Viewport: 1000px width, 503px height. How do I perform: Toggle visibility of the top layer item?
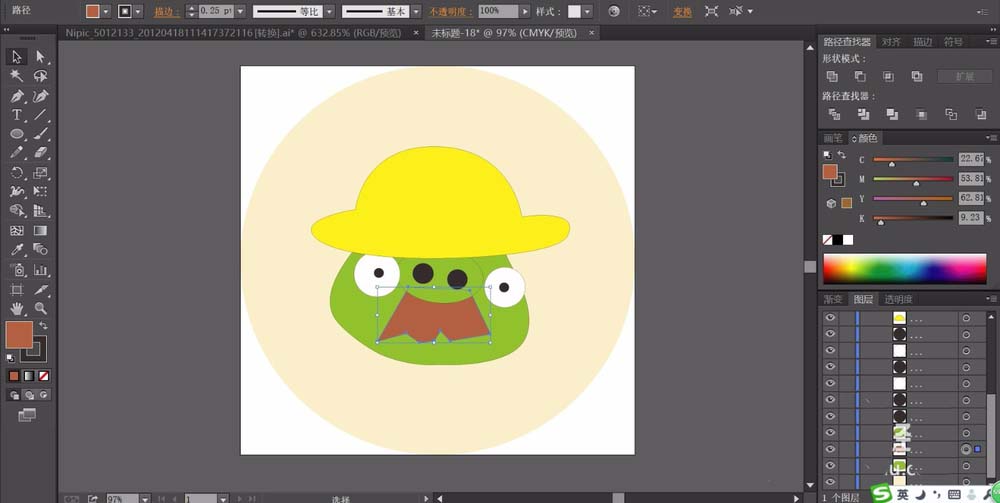[x=830, y=317]
